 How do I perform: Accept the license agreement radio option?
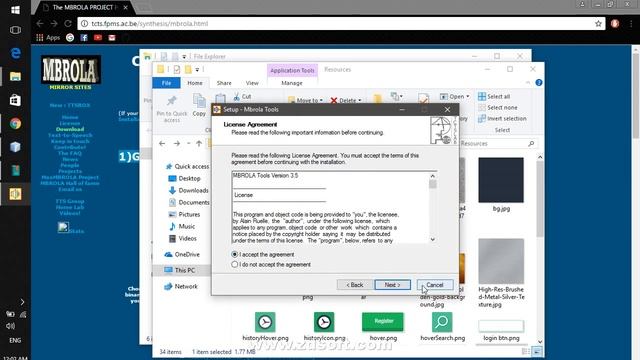(x=263, y=254)
